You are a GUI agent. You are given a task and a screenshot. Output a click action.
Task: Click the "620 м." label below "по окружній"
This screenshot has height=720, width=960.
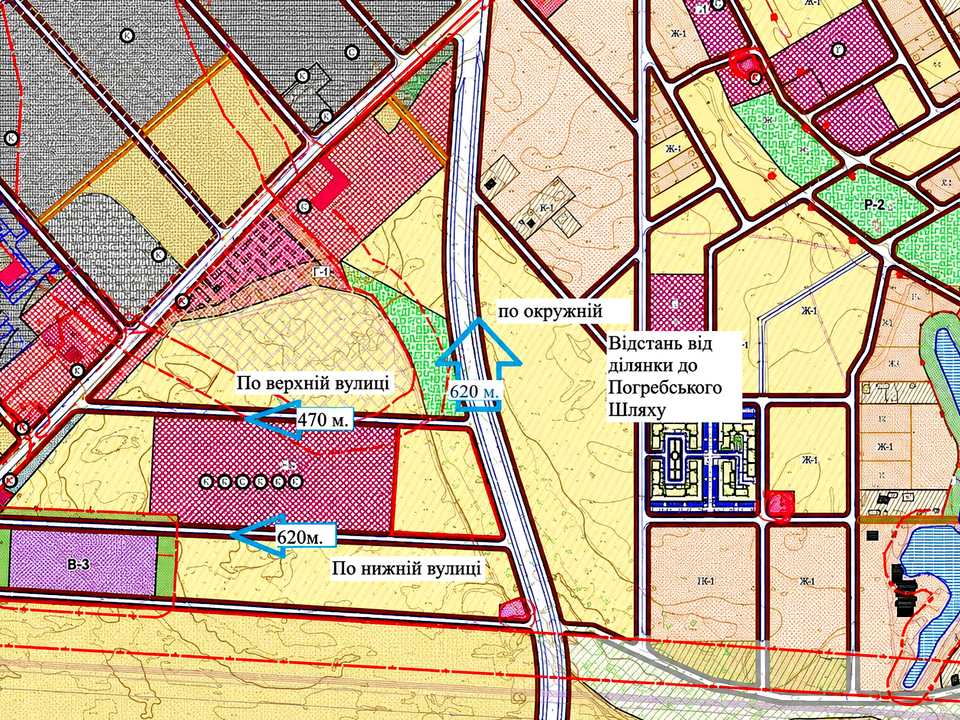click(x=474, y=391)
